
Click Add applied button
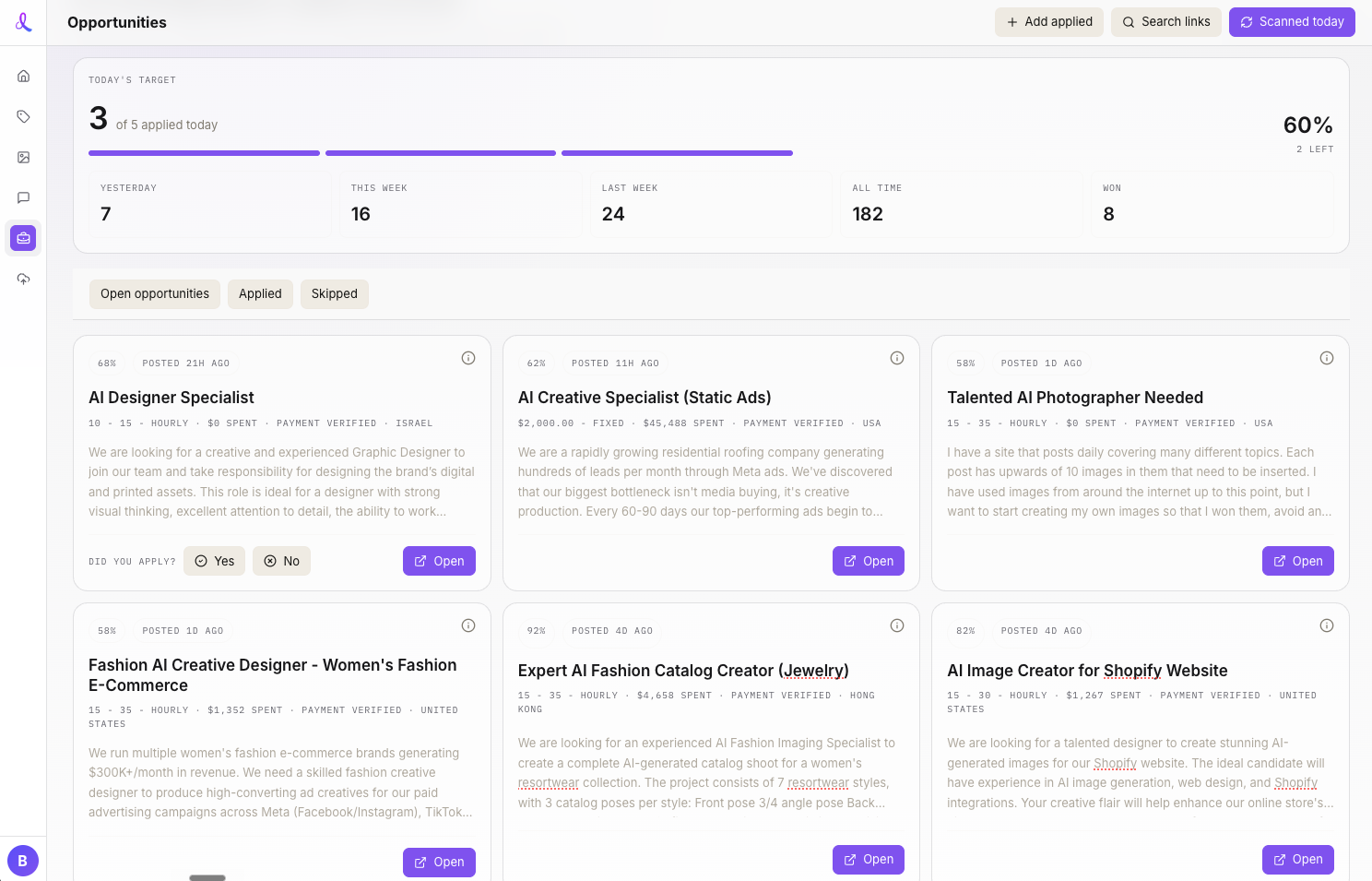click(x=1049, y=22)
